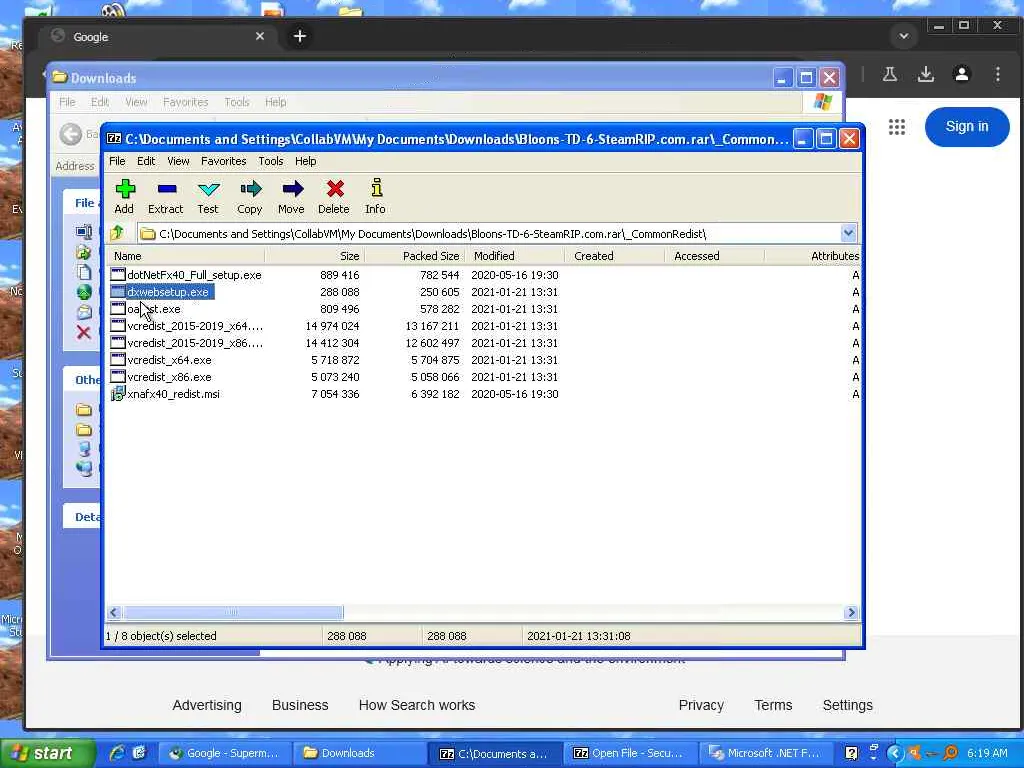This screenshot has height=768, width=1024.
Task: Click the Windows Start button
Action: [x=46, y=753]
